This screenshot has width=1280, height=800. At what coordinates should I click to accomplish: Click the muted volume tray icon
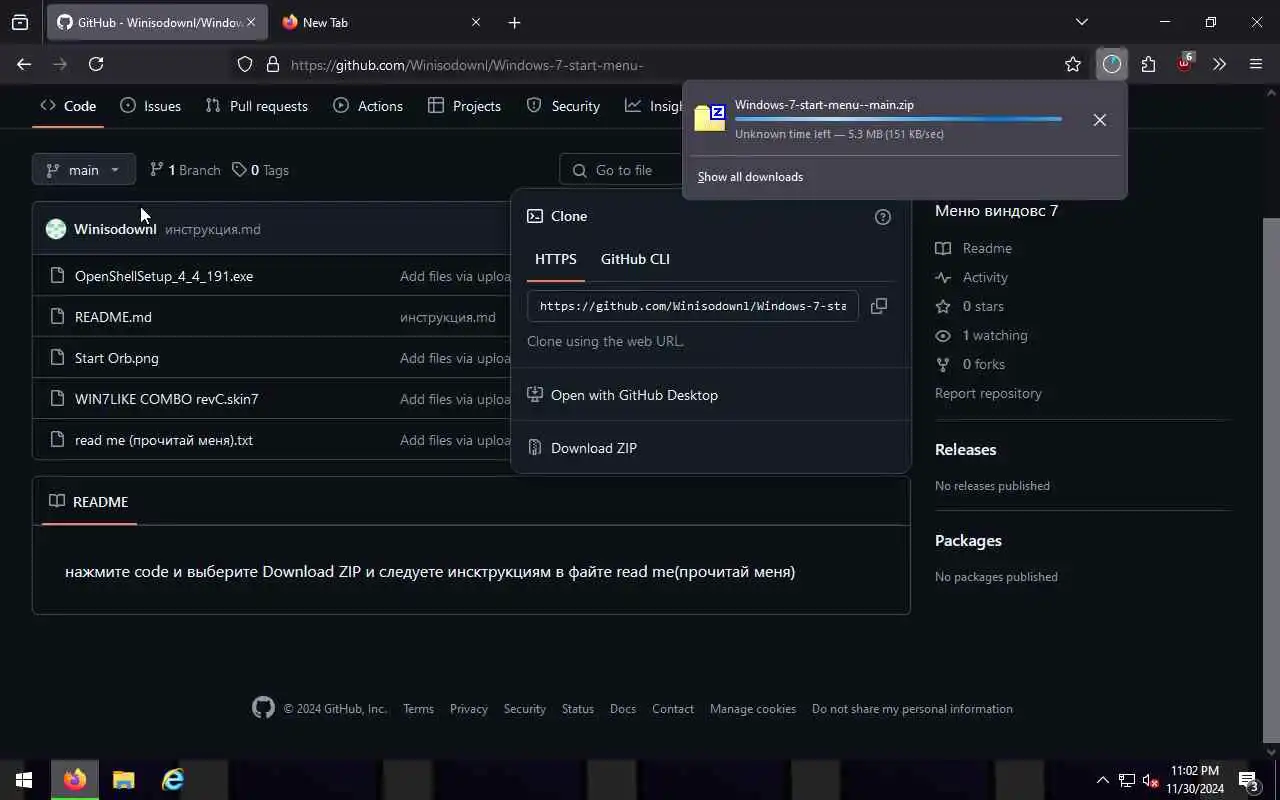coord(1150,780)
